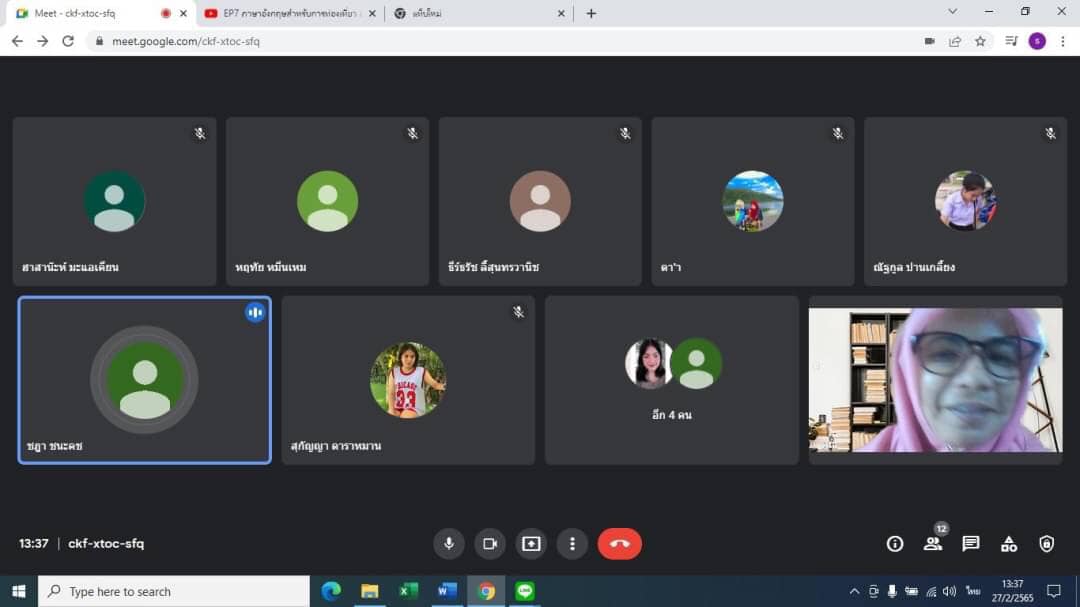Click the system tray volume speaker icon
Screen dimensions: 1080x607
949,591
